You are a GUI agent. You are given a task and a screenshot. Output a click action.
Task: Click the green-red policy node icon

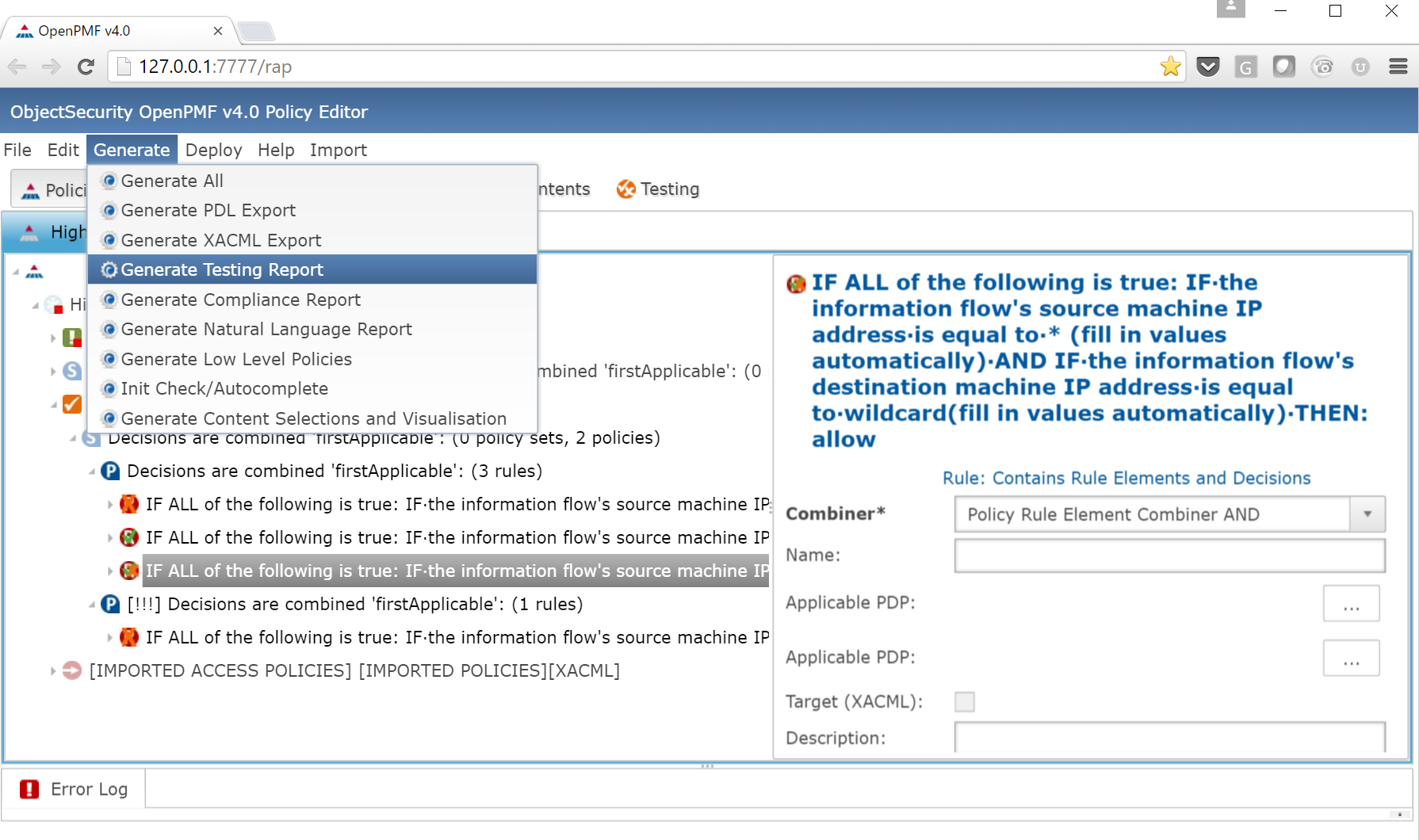(x=72, y=338)
